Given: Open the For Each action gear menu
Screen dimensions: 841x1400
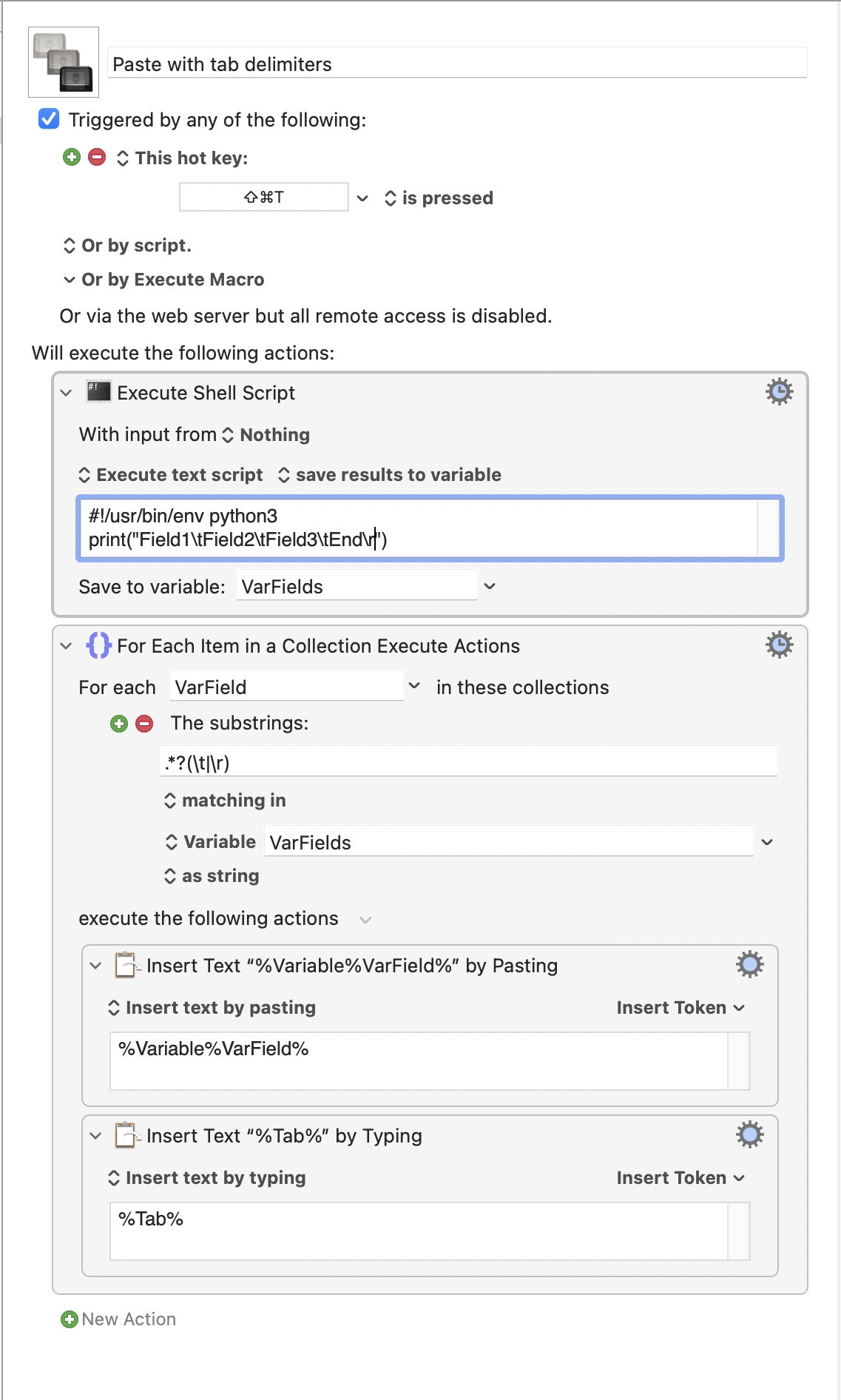Looking at the screenshot, I should click(x=779, y=645).
